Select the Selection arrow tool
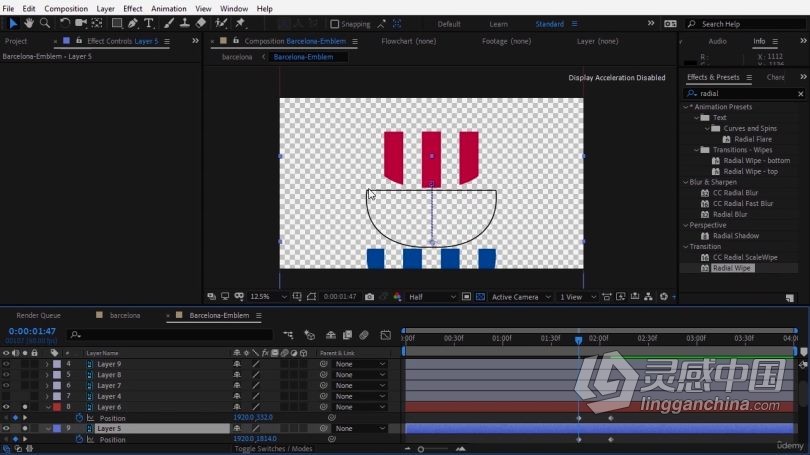 13,23
